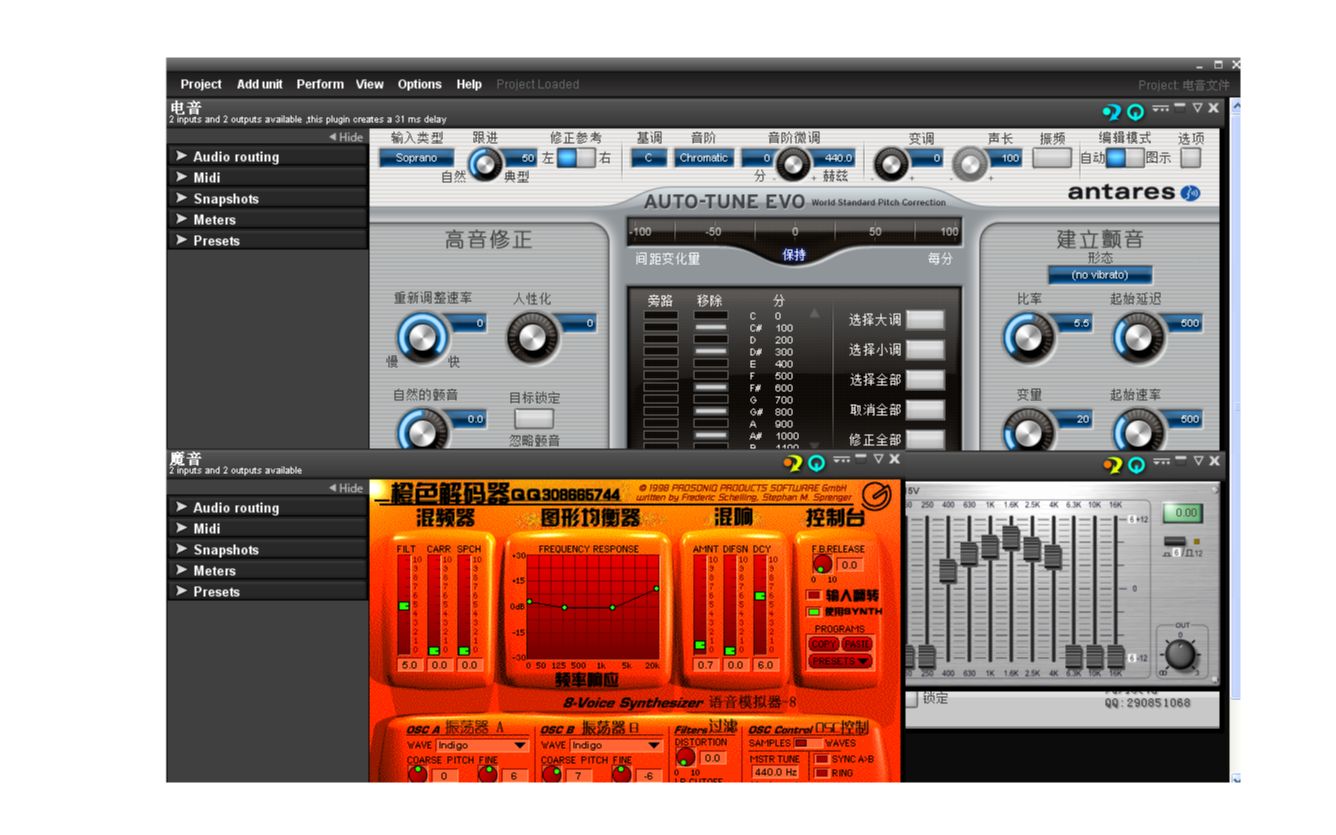Click the 振频 button
The image size is (1336, 835).
1052,157
